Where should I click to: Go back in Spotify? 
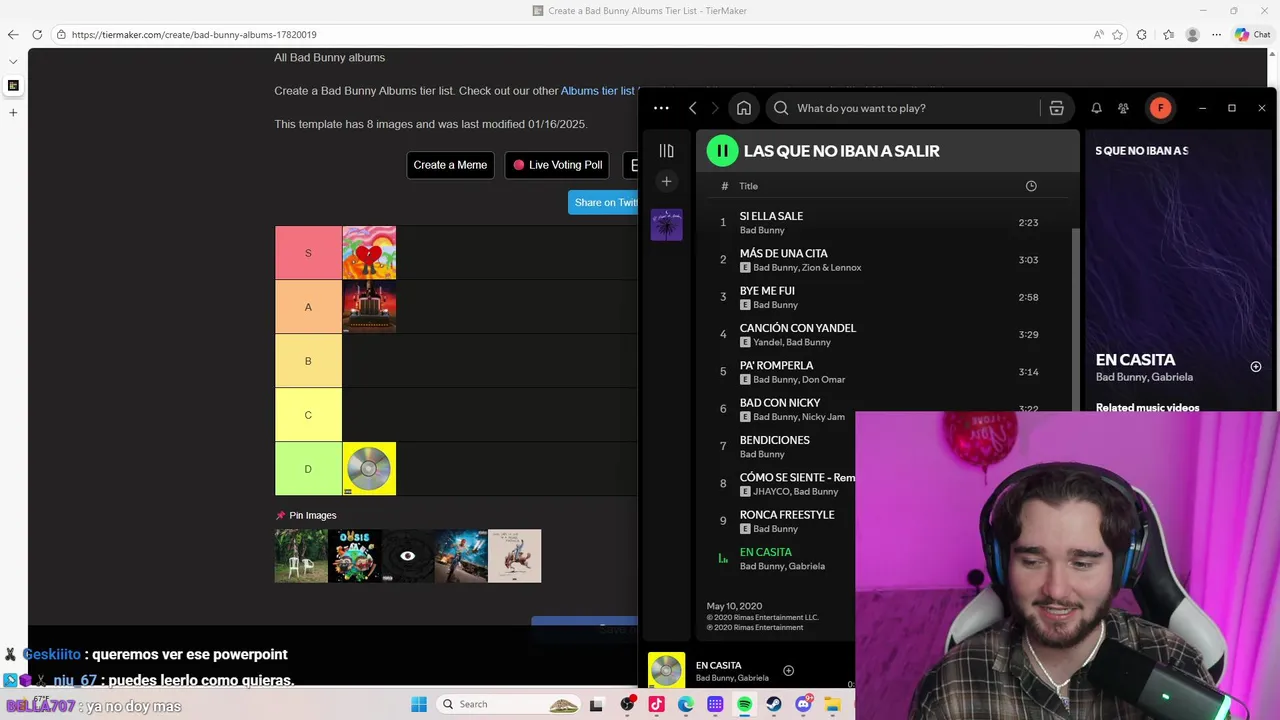click(x=692, y=108)
